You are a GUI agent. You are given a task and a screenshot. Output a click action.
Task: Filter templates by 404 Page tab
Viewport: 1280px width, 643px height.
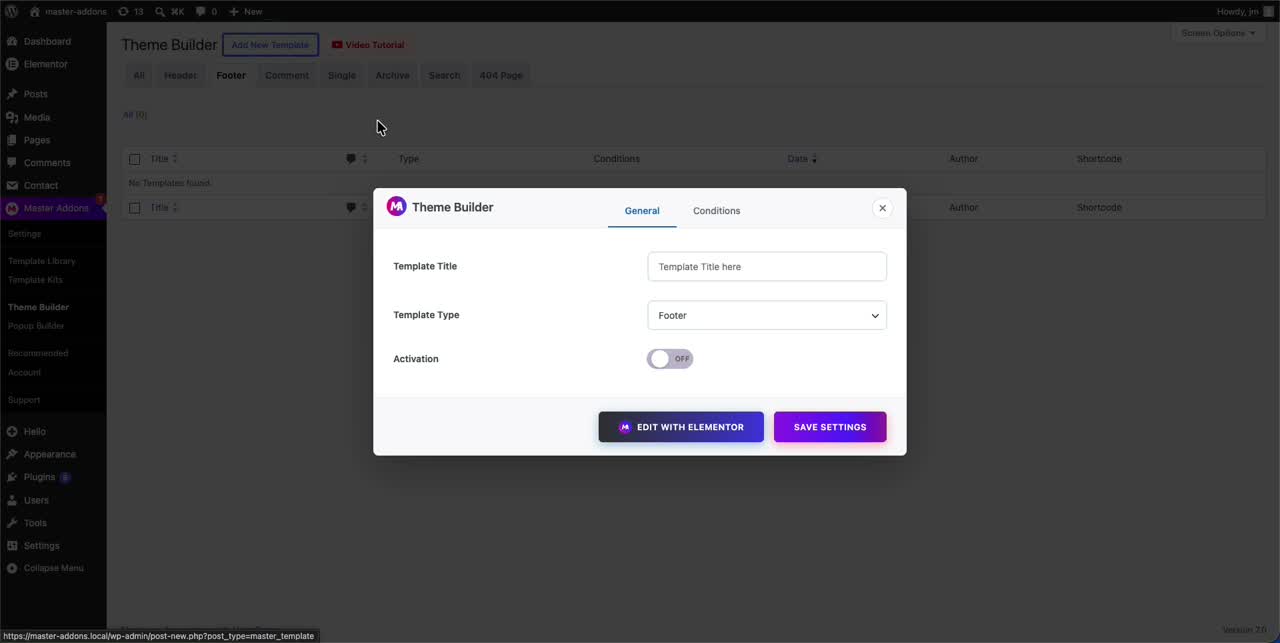coord(501,75)
